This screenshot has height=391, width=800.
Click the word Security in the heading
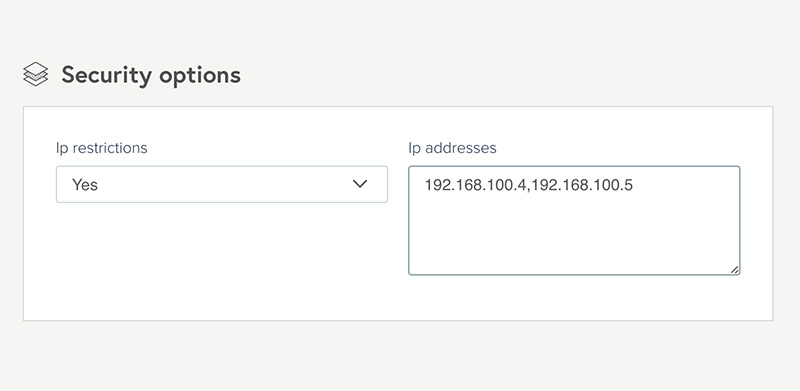coord(106,75)
